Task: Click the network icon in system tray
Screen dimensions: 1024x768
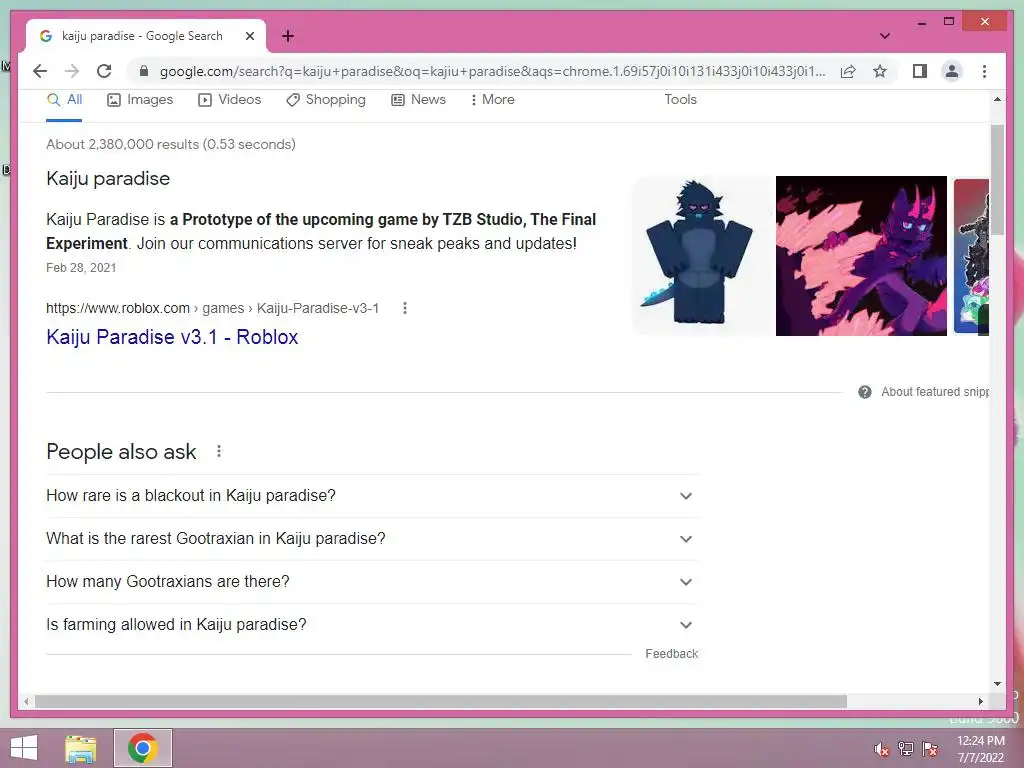Action: (x=906, y=749)
